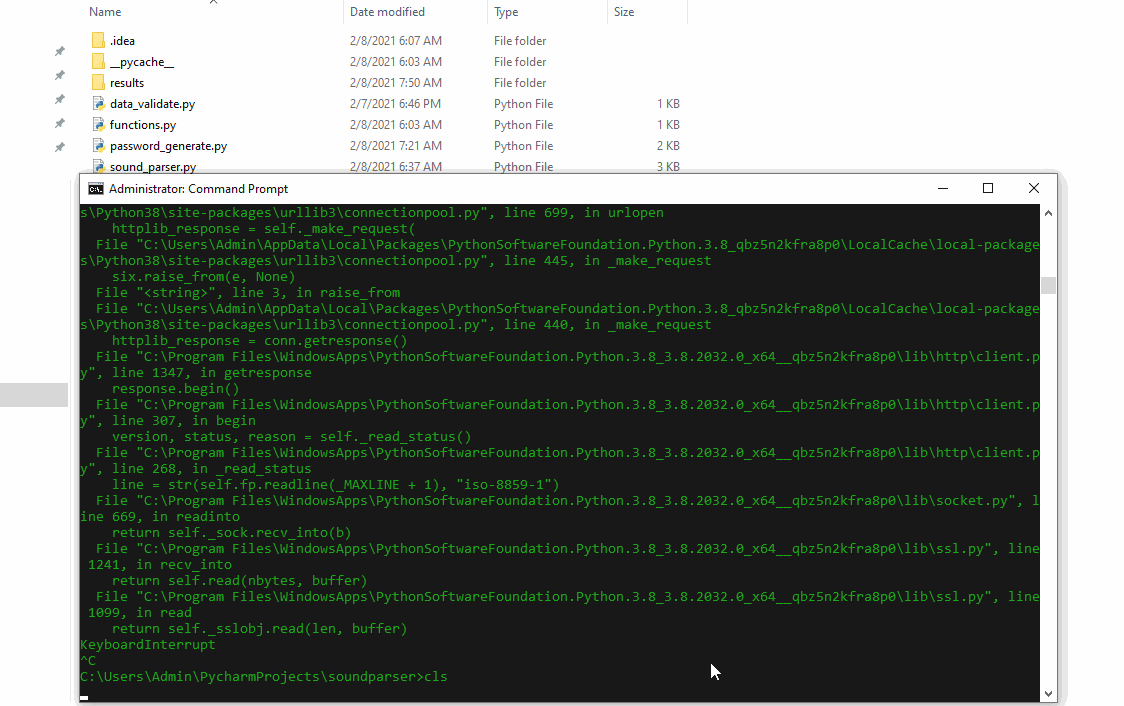Click the response.begin() traceback line
Viewport: 1124px width, 706px height.
176,388
